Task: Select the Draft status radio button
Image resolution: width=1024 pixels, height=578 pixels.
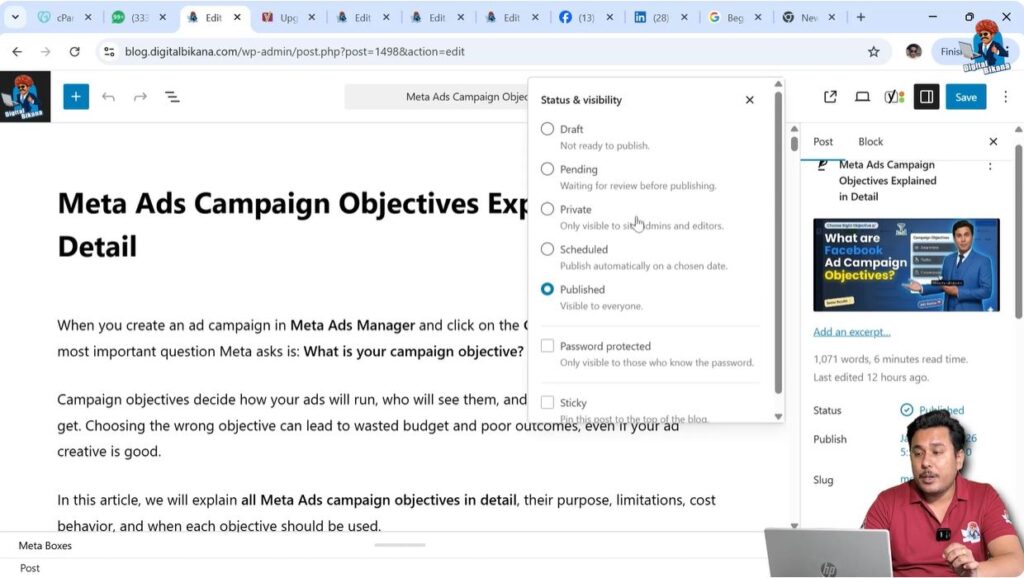Action: point(548,128)
